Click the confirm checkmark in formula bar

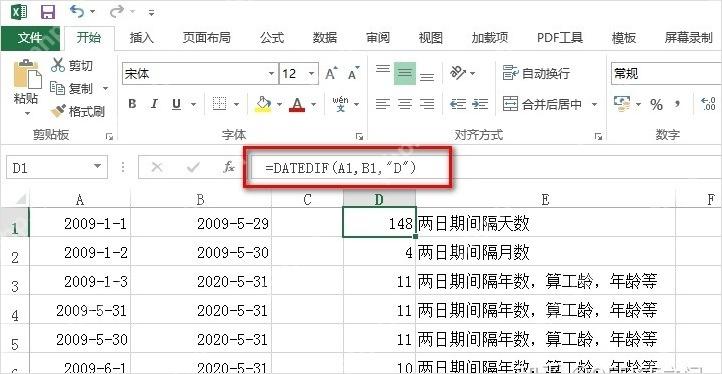[193, 167]
